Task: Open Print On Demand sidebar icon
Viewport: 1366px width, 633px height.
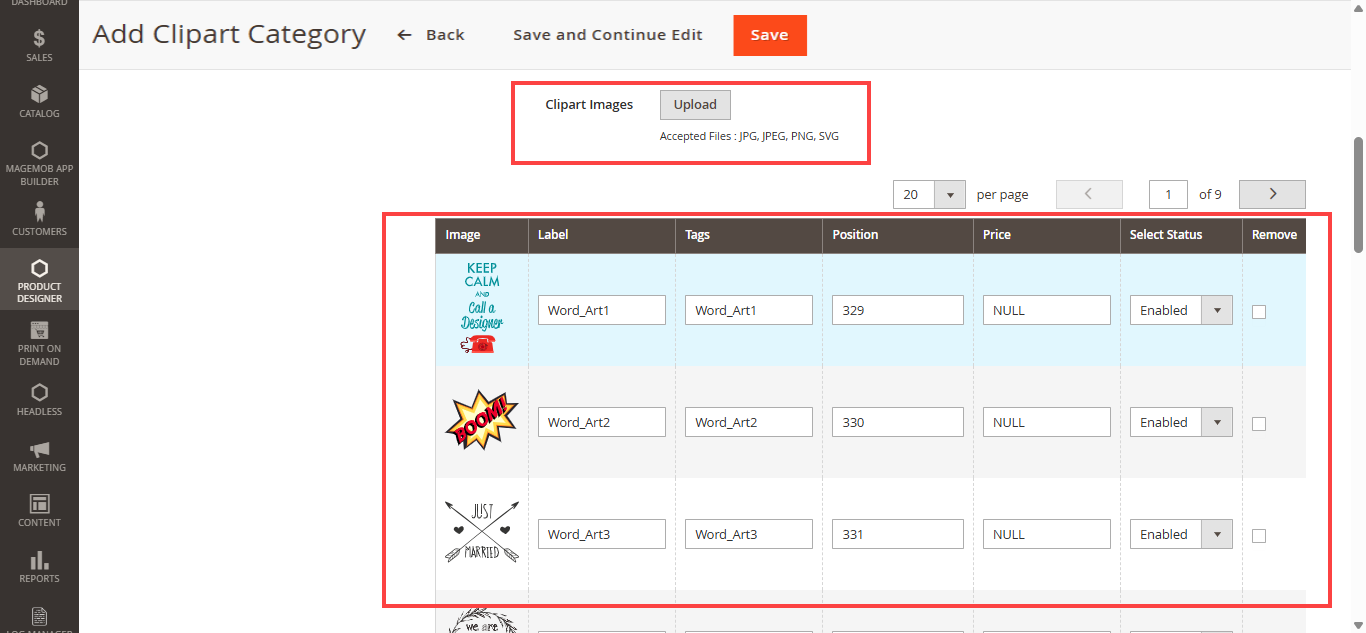Action: [39, 330]
